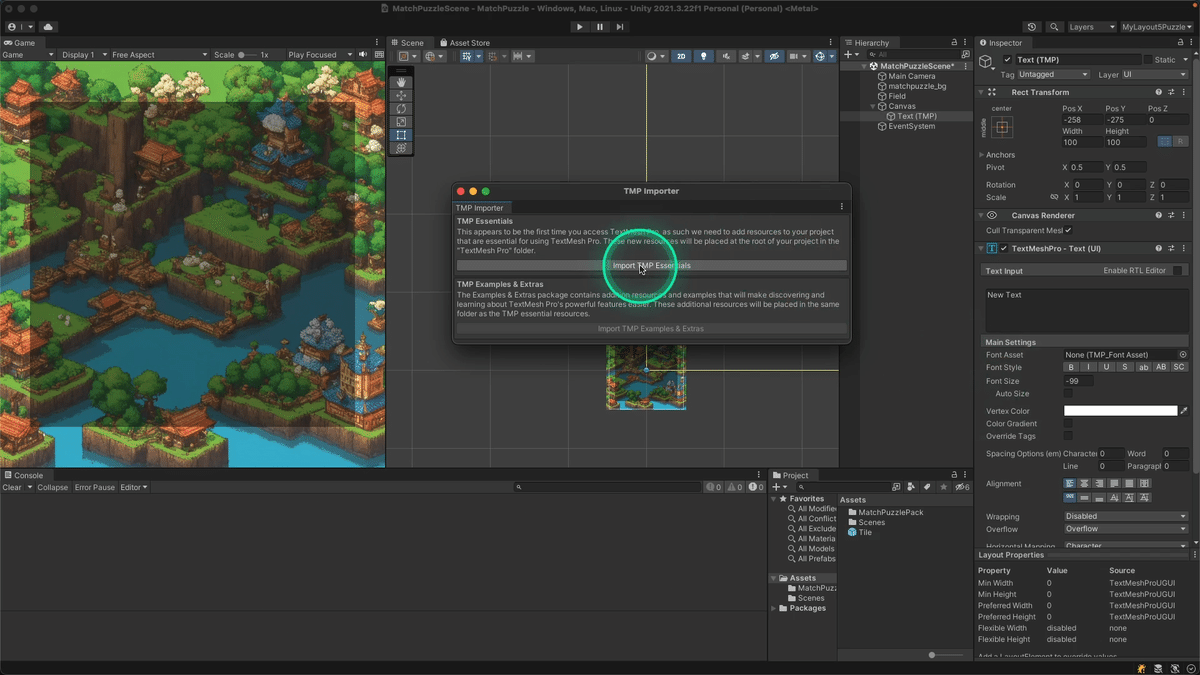Screen dimensions: 1200x675
Task: Enable Override Tags checkbox
Action: [x=1068, y=437]
